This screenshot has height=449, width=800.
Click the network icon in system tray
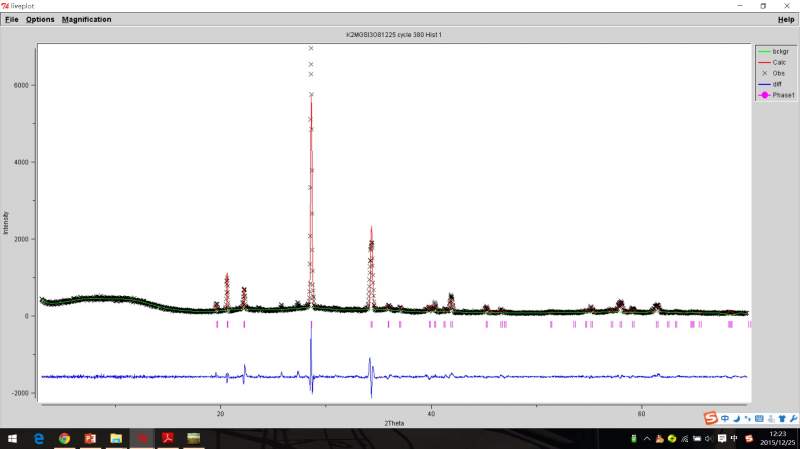[x=685, y=439]
